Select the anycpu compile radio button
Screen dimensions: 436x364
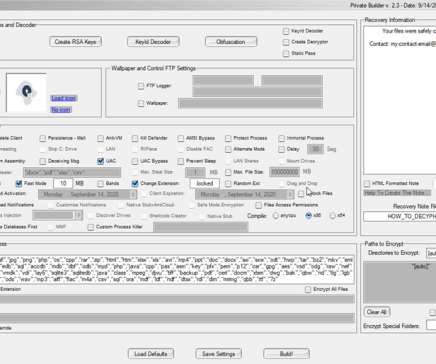[x=276, y=216]
